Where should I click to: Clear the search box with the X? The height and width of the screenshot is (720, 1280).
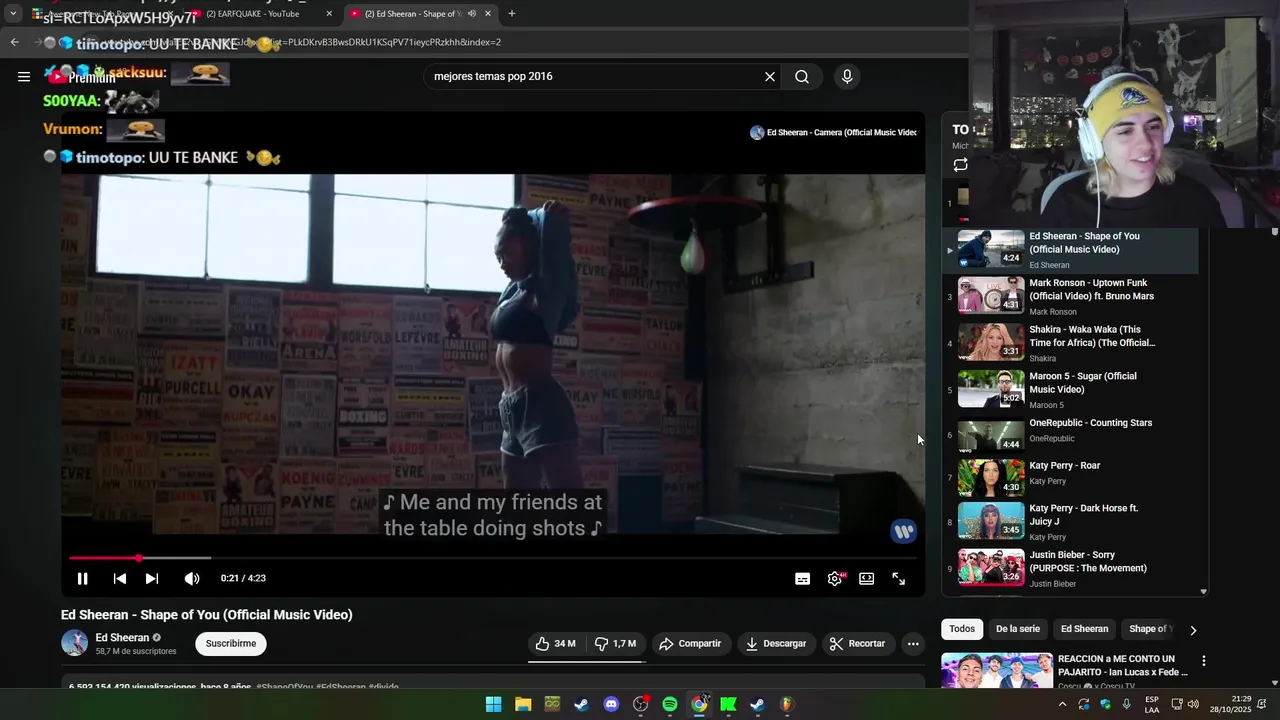pos(770,76)
